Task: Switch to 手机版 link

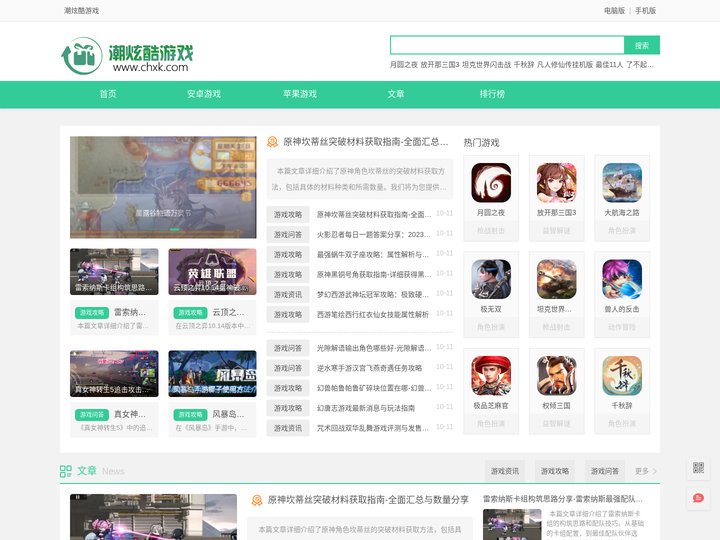Action: point(645,11)
